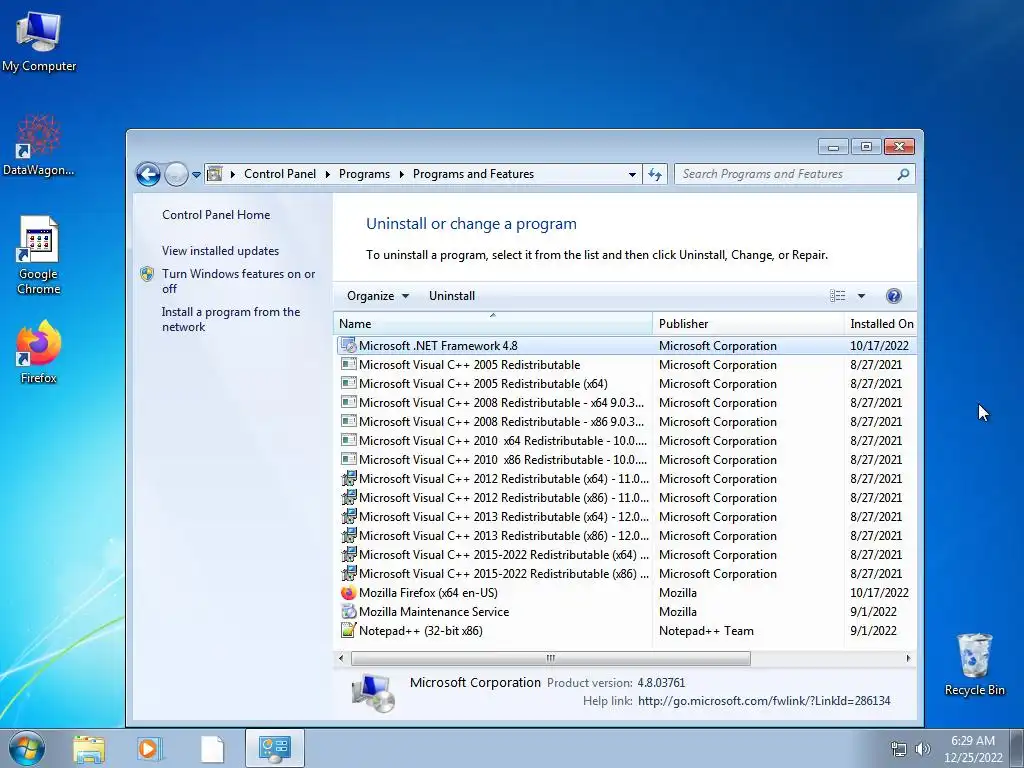Click horizontal scrollbar left arrow
The height and width of the screenshot is (768, 1024).
[x=341, y=658]
